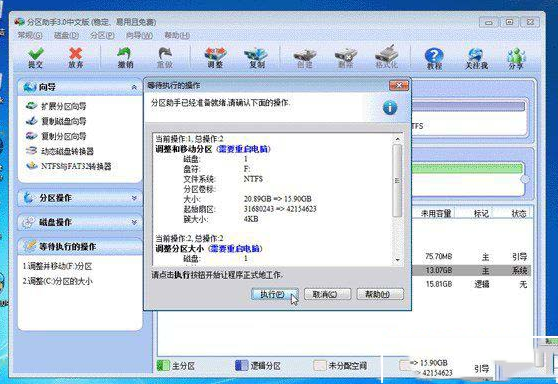The image size is (558, 384).
Task: Open the 动态磁盘转换器 tool
Action: 60,151
